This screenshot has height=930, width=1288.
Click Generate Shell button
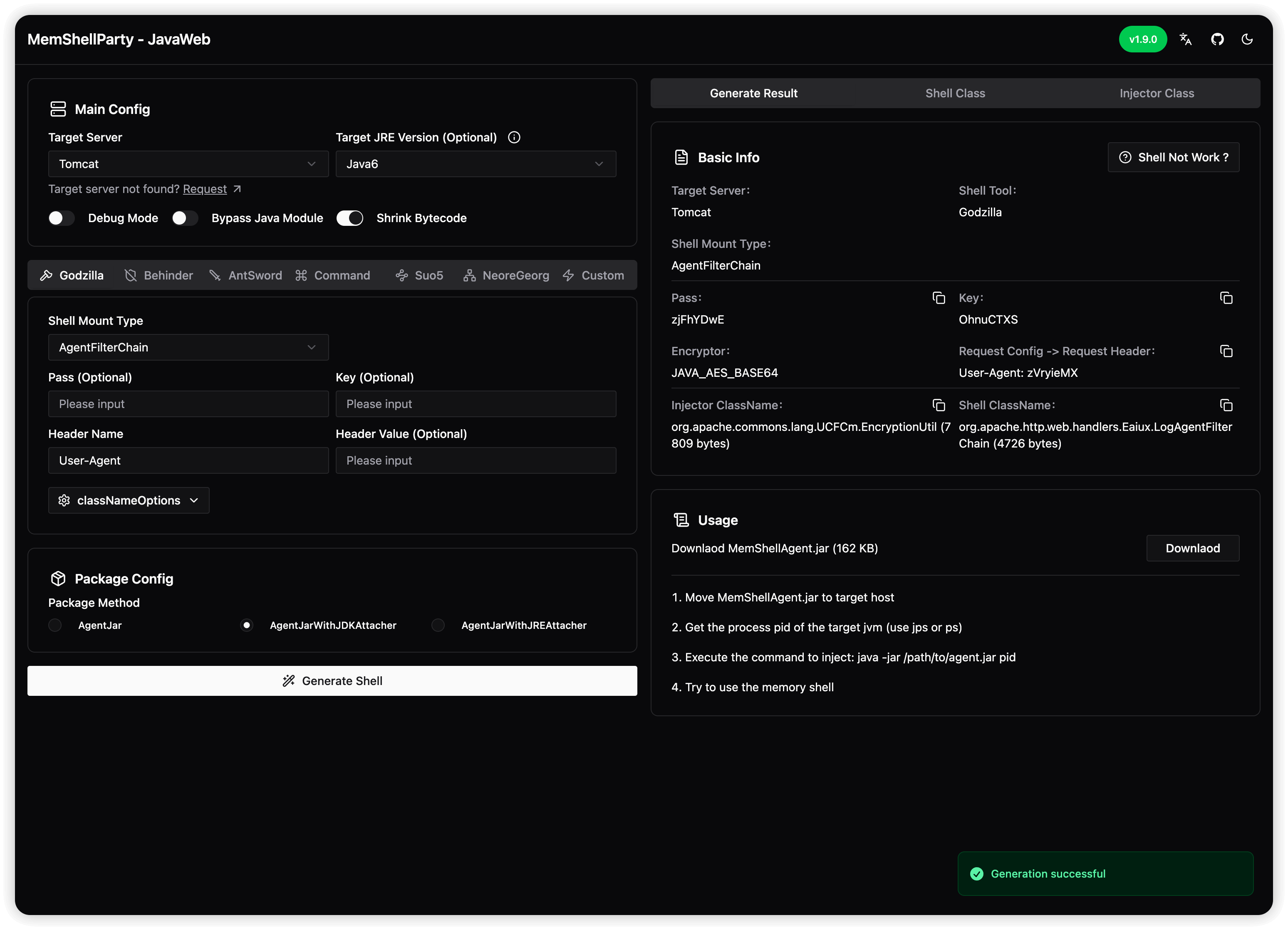(x=332, y=681)
